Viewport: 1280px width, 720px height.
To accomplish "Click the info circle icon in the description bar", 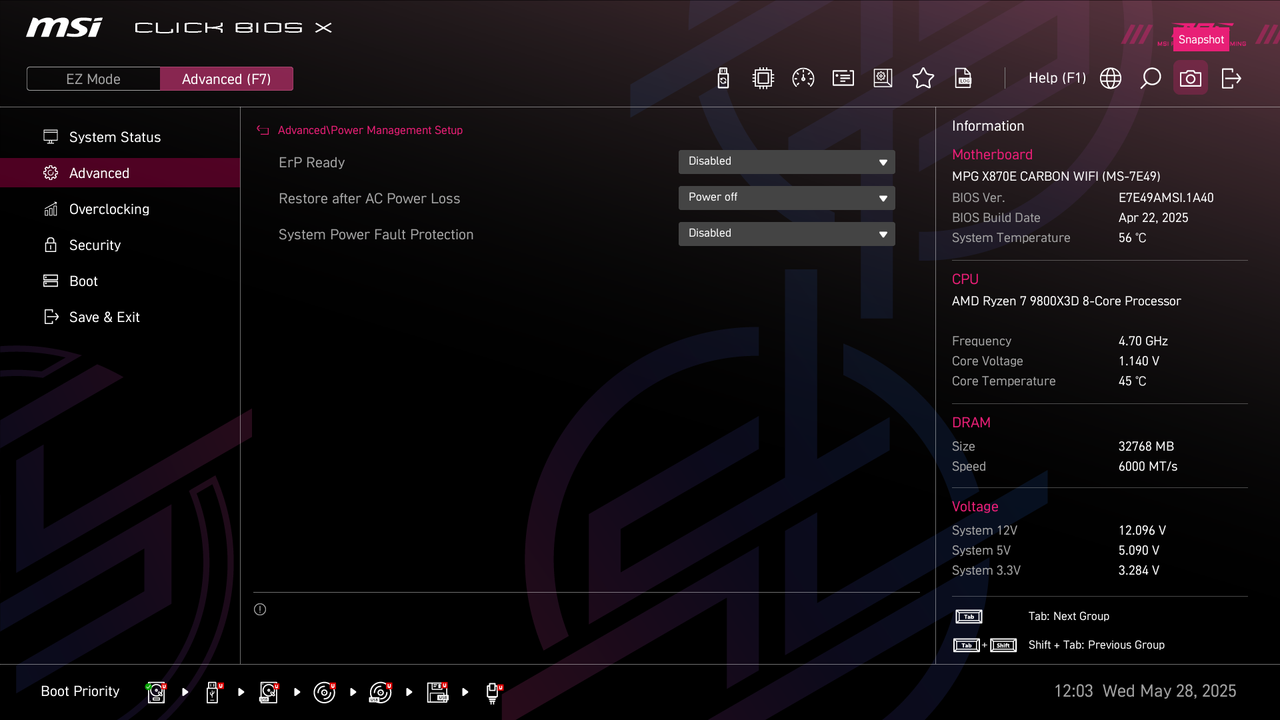I will [260, 609].
